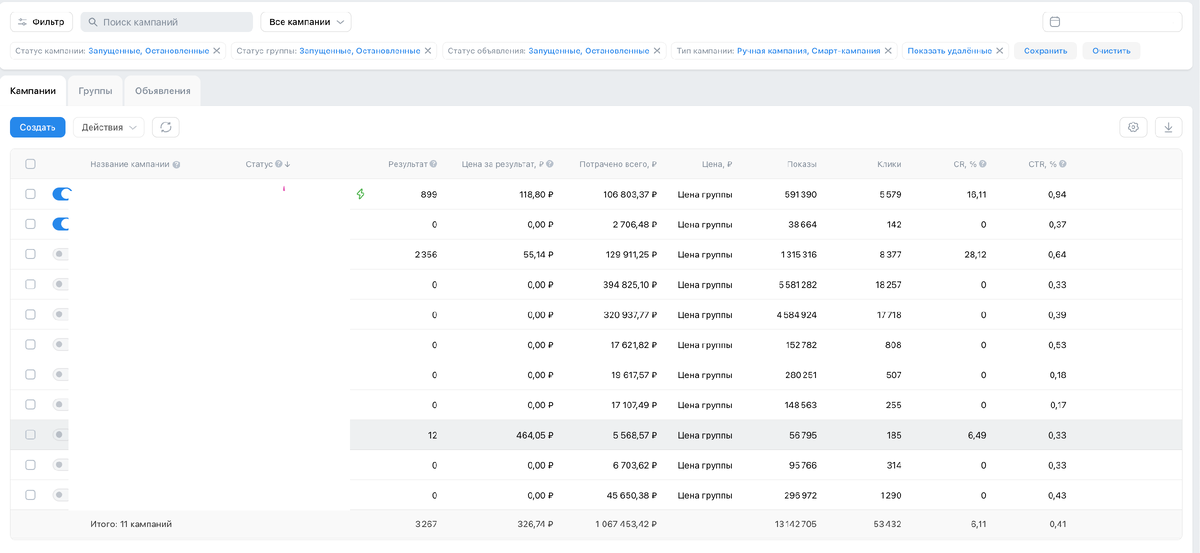
Task: Click the 0,94 CTR value
Action: click(x=1056, y=194)
